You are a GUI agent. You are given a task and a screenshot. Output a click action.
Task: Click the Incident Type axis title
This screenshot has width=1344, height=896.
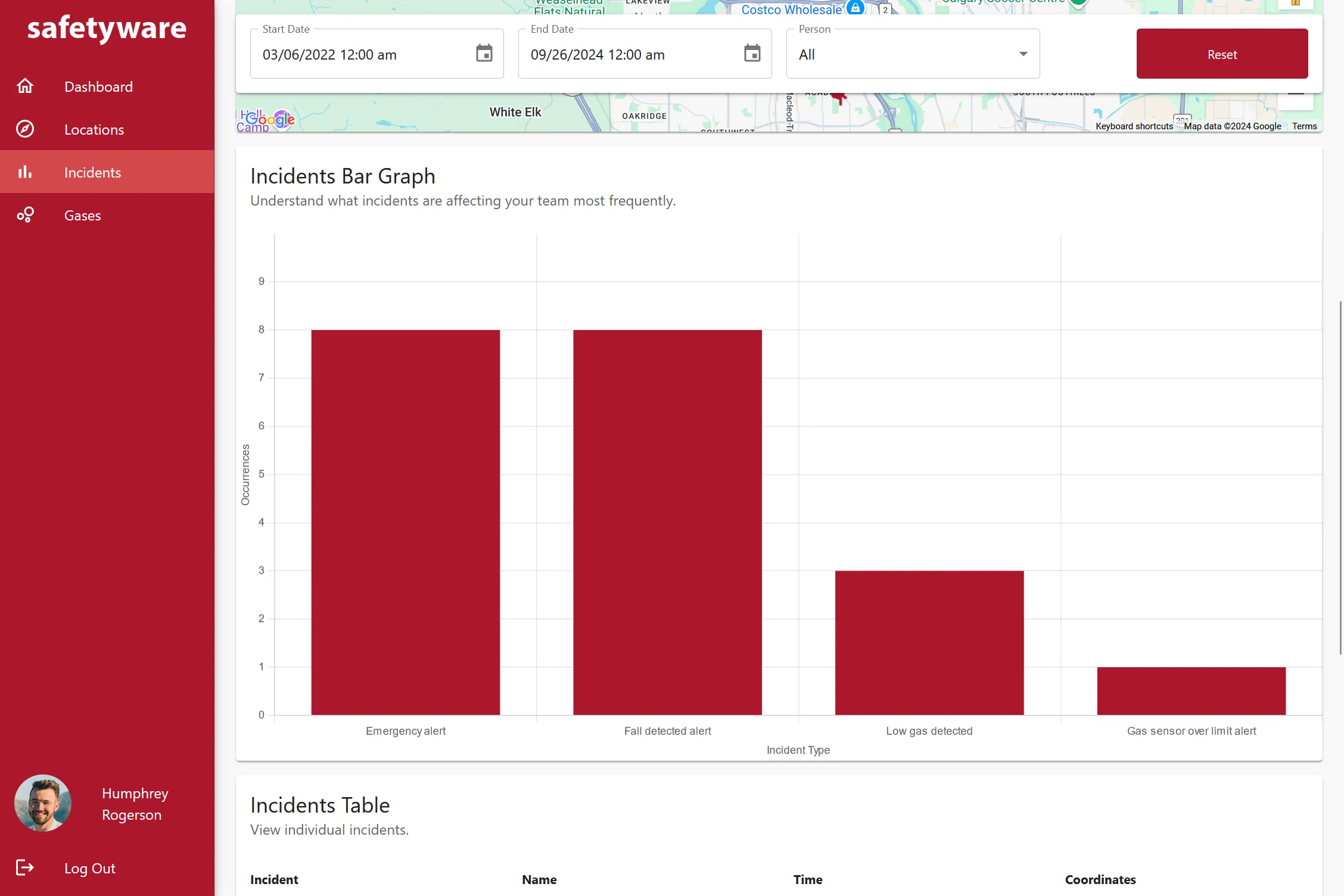pos(798,750)
